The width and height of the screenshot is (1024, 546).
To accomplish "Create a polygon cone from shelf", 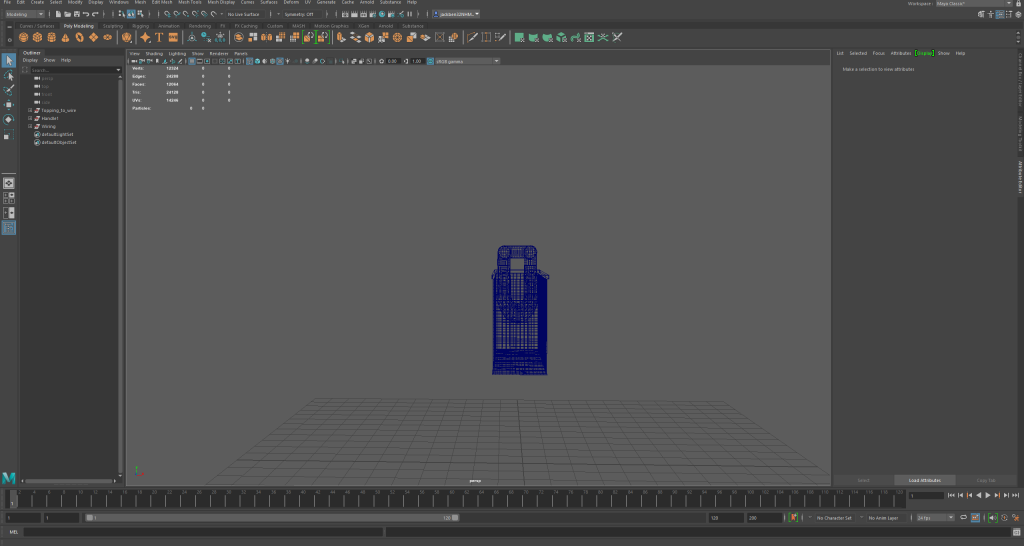I will click(65, 37).
